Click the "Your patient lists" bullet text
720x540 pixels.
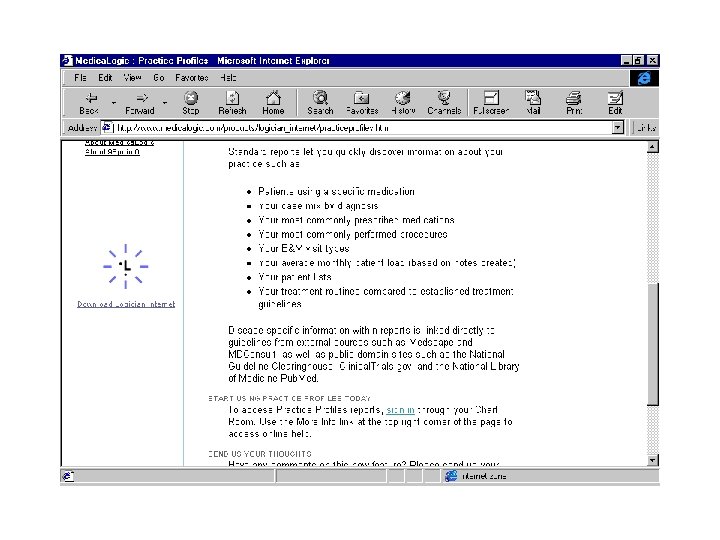[294, 277]
